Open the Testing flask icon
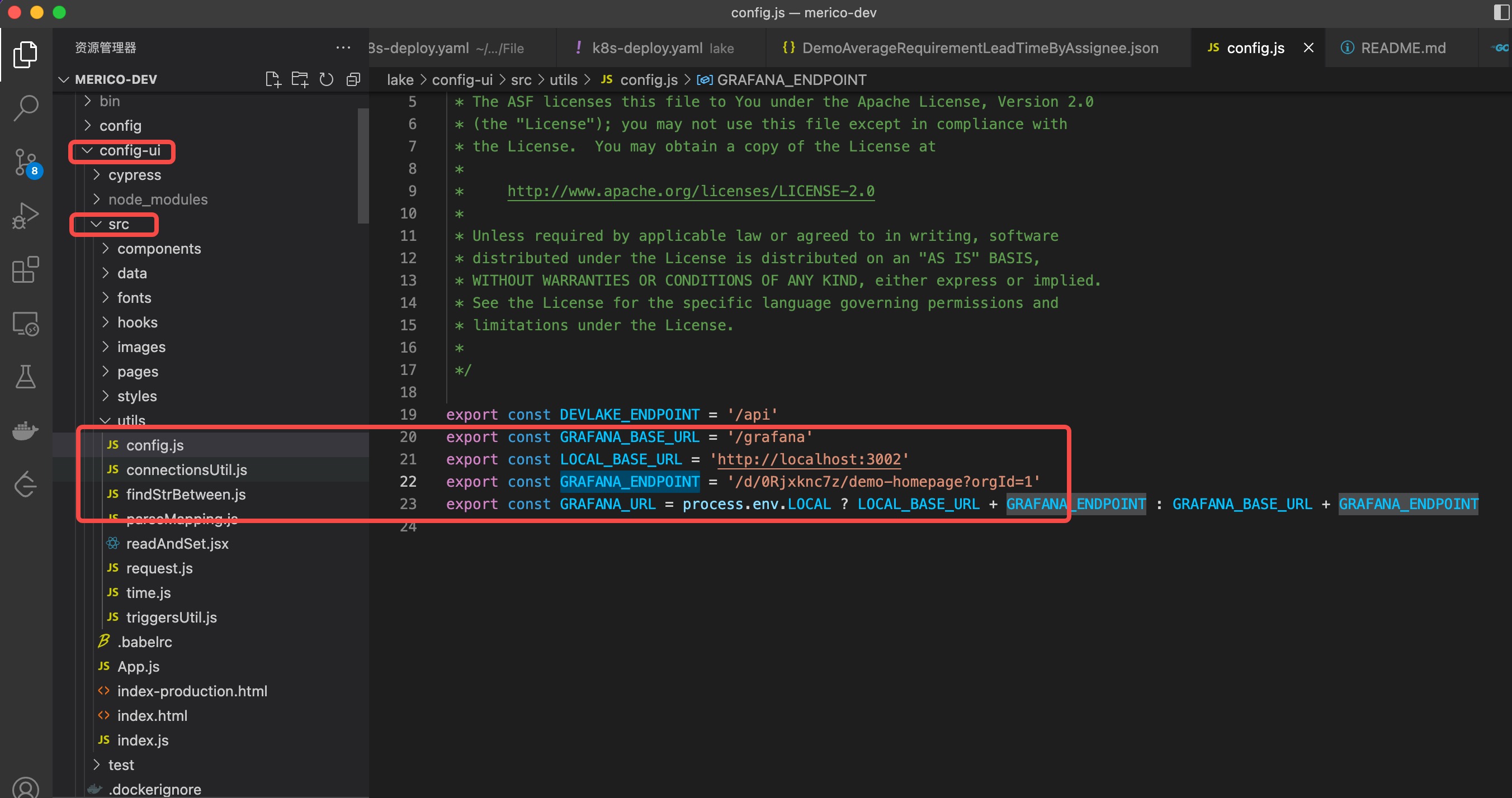The image size is (1512, 798). [x=26, y=377]
